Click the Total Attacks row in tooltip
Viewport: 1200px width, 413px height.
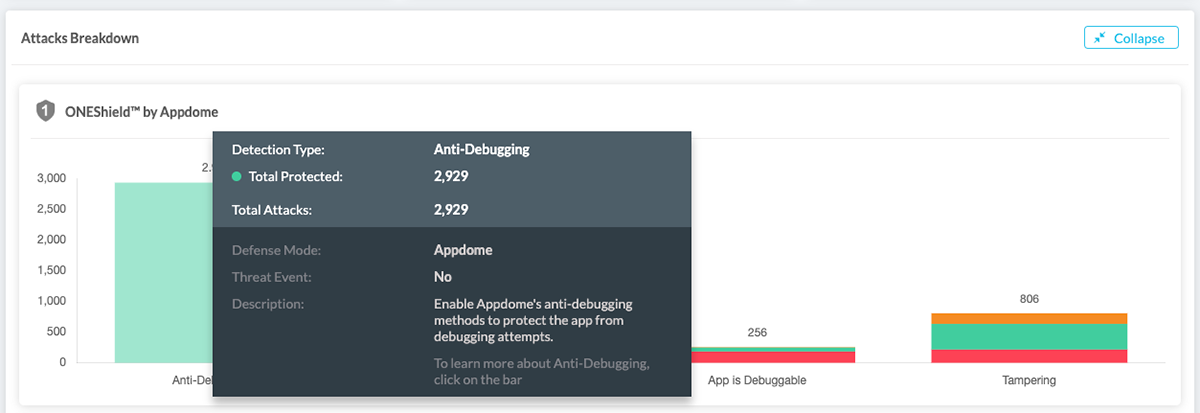(350, 210)
